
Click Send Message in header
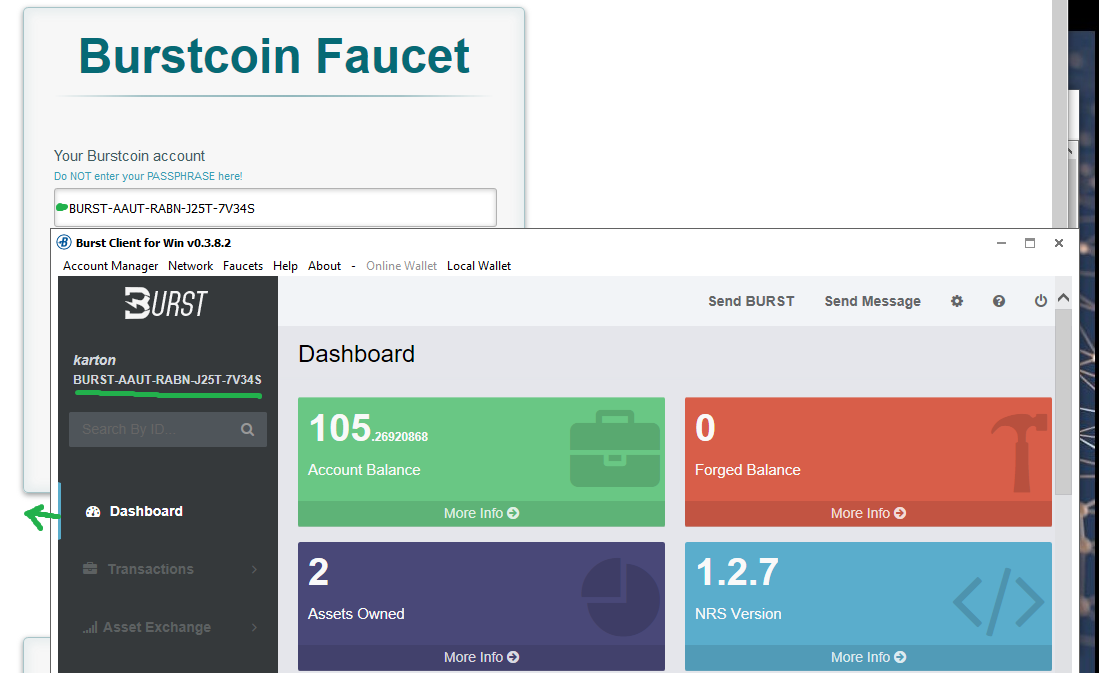(873, 301)
